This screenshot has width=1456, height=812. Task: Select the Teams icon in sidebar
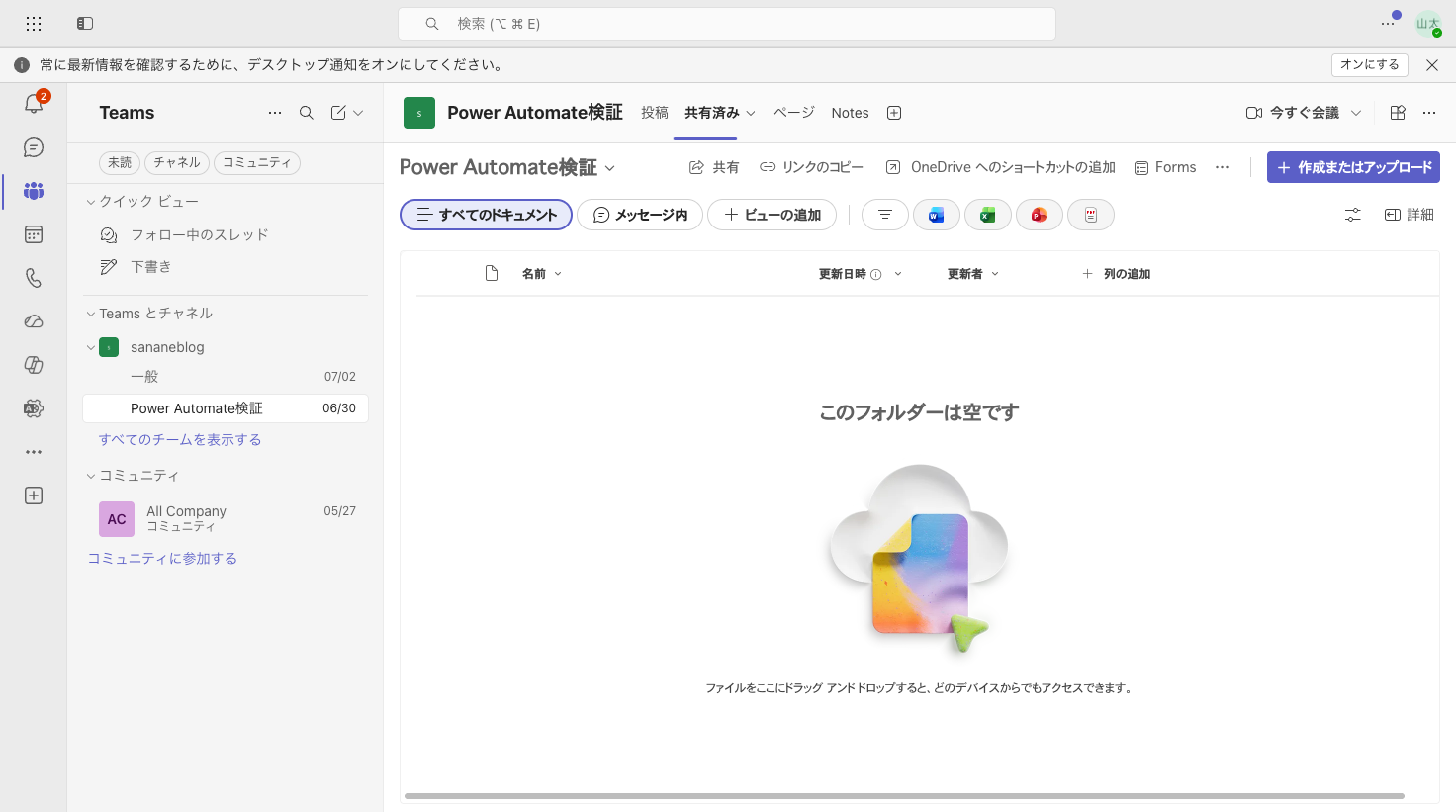(x=34, y=191)
